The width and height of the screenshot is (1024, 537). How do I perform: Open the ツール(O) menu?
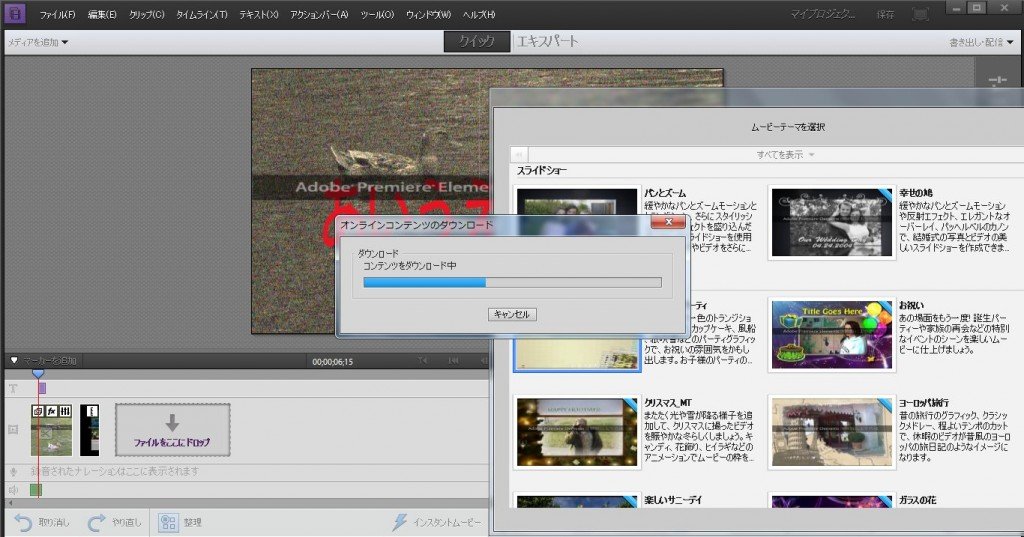tap(377, 14)
